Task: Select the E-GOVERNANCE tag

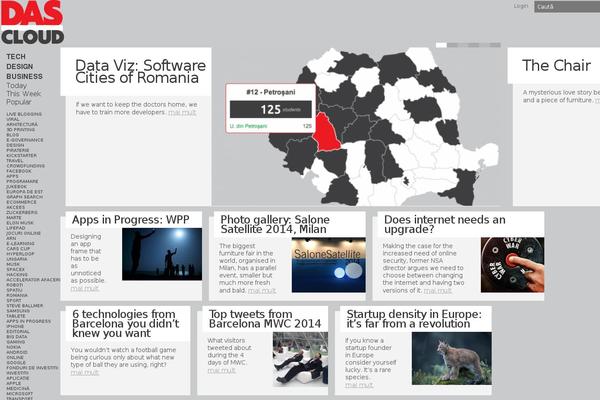Action: click(25, 140)
